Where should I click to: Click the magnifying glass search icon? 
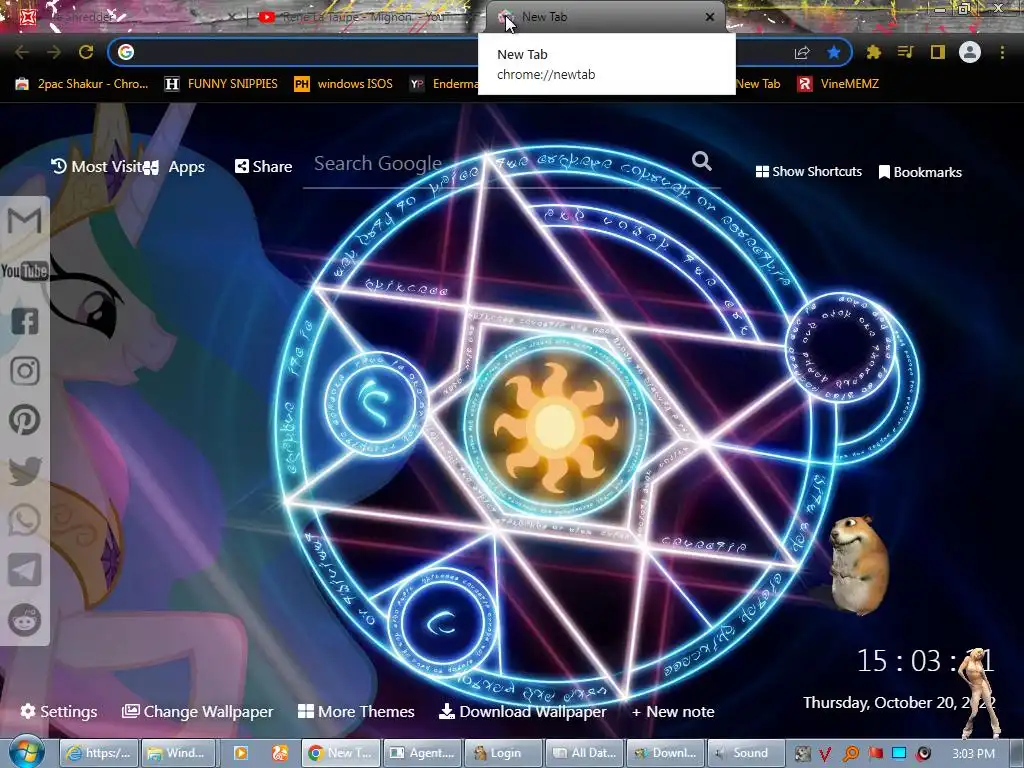(x=702, y=161)
